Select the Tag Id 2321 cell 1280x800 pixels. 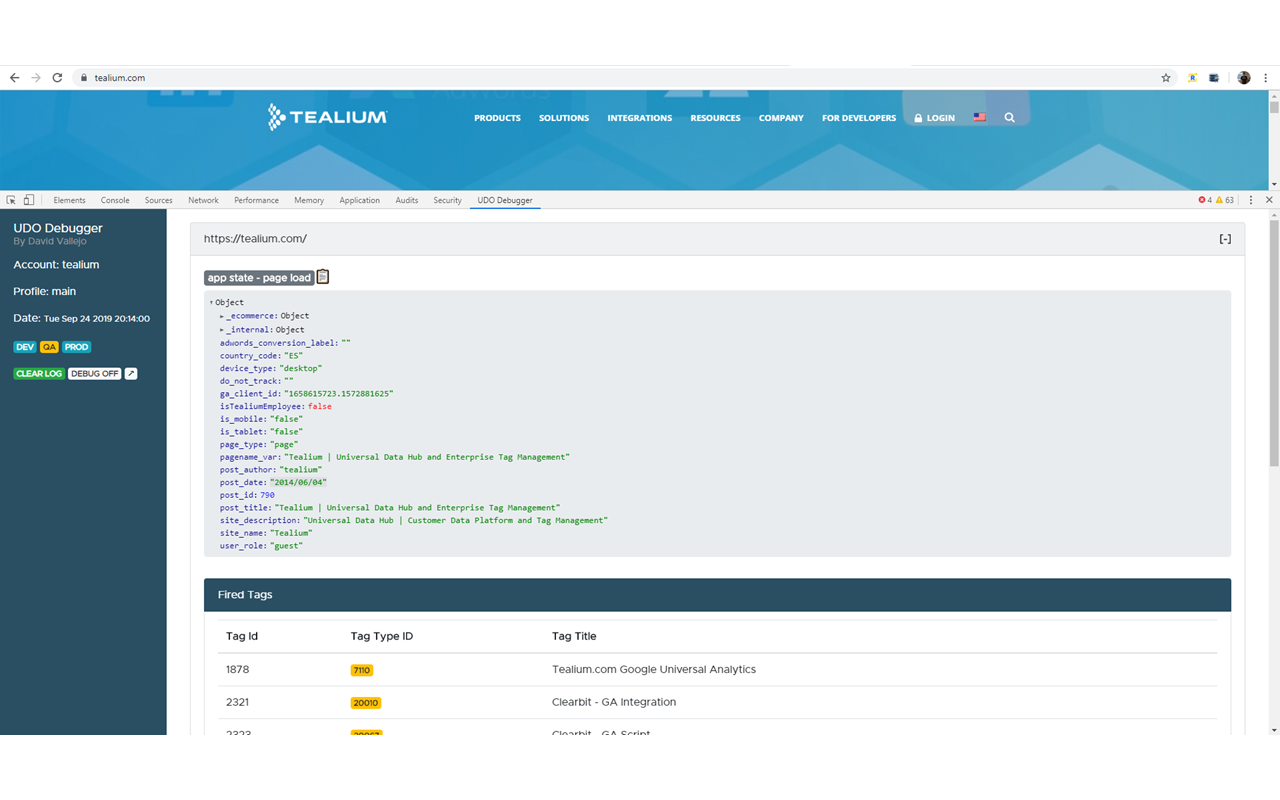(x=237, y=702)
